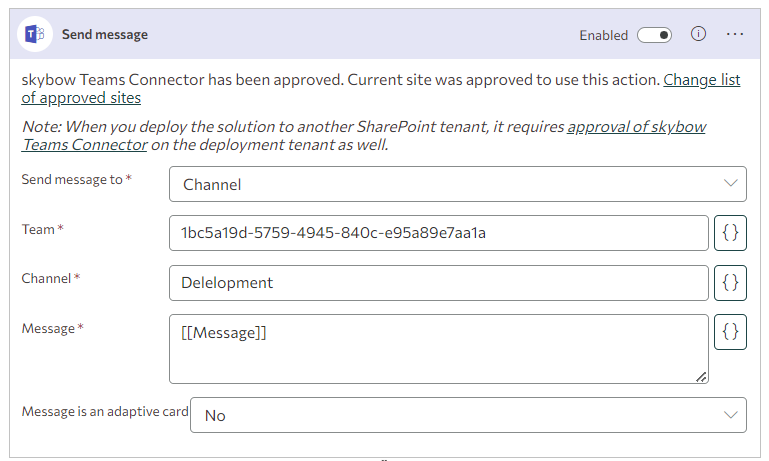Click the Microsoft Teams icon in header

[35, 34]
